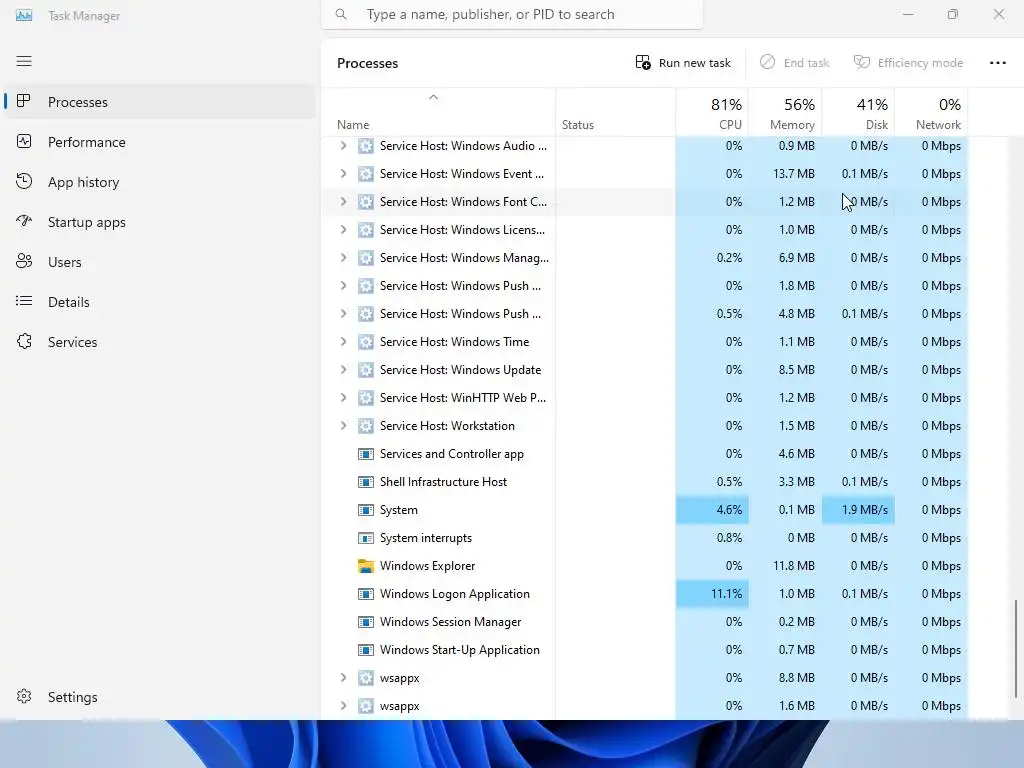1024x768 pixels.
Task: Expand Service Host: Windows Time row
Action: [x=344, y=342]
